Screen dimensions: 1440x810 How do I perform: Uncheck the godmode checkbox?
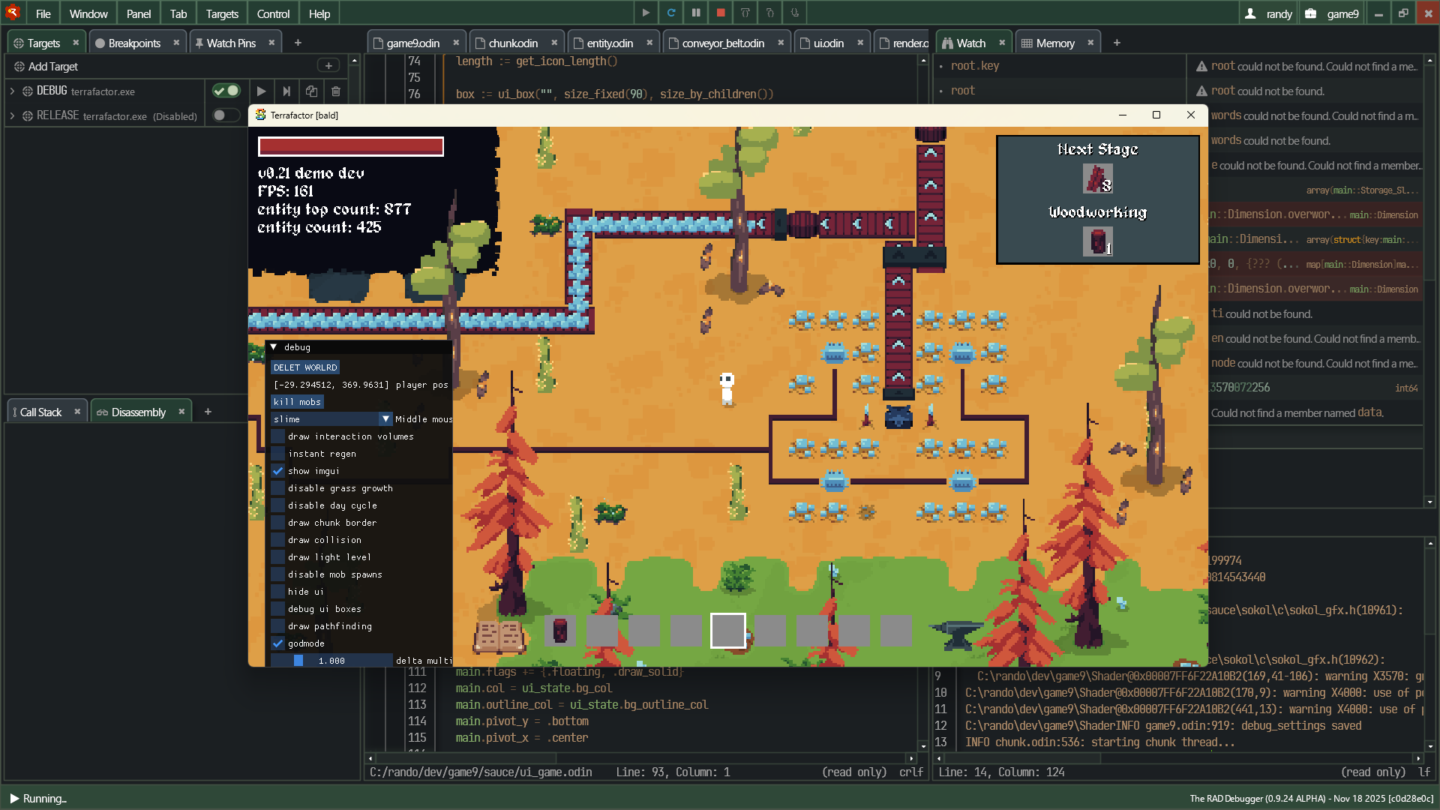click(x=278, y=643)
